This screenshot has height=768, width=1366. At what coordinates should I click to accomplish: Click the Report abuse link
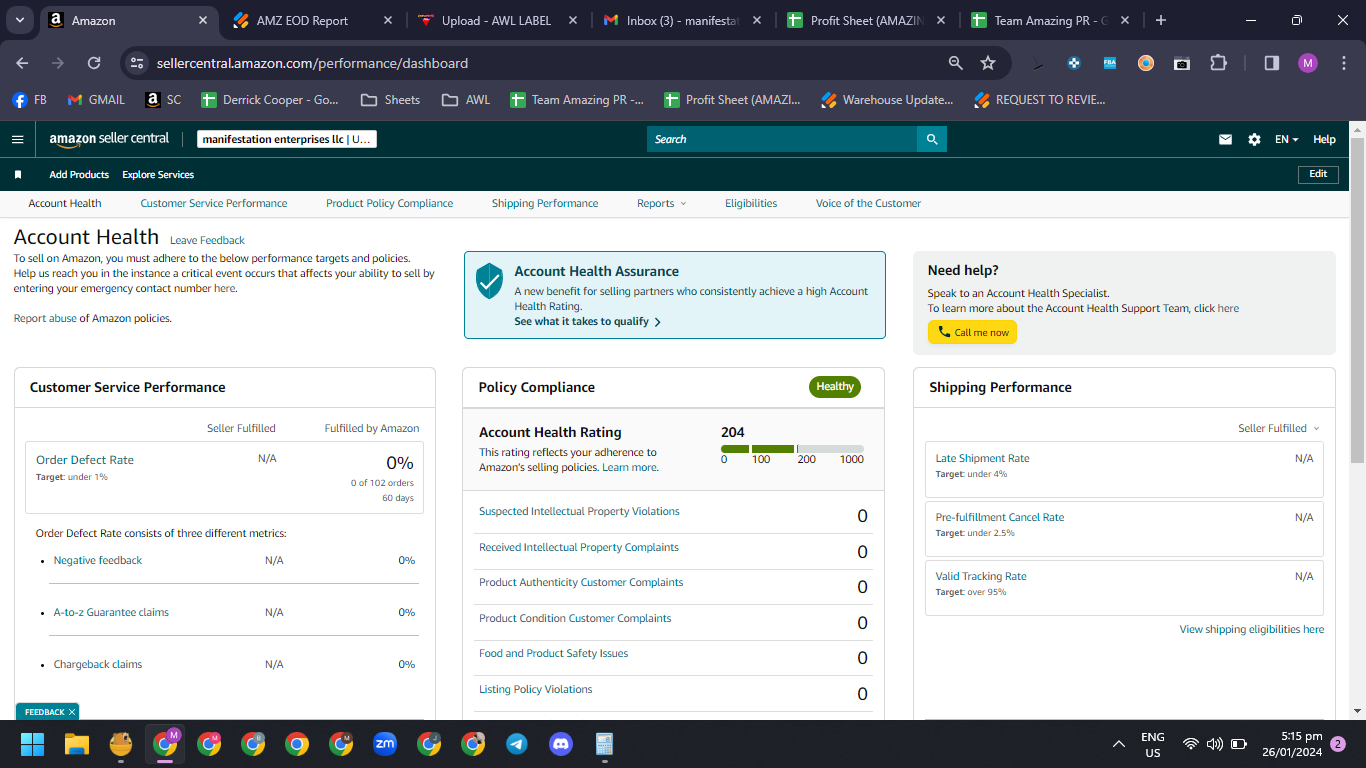[x=45, y=318]
